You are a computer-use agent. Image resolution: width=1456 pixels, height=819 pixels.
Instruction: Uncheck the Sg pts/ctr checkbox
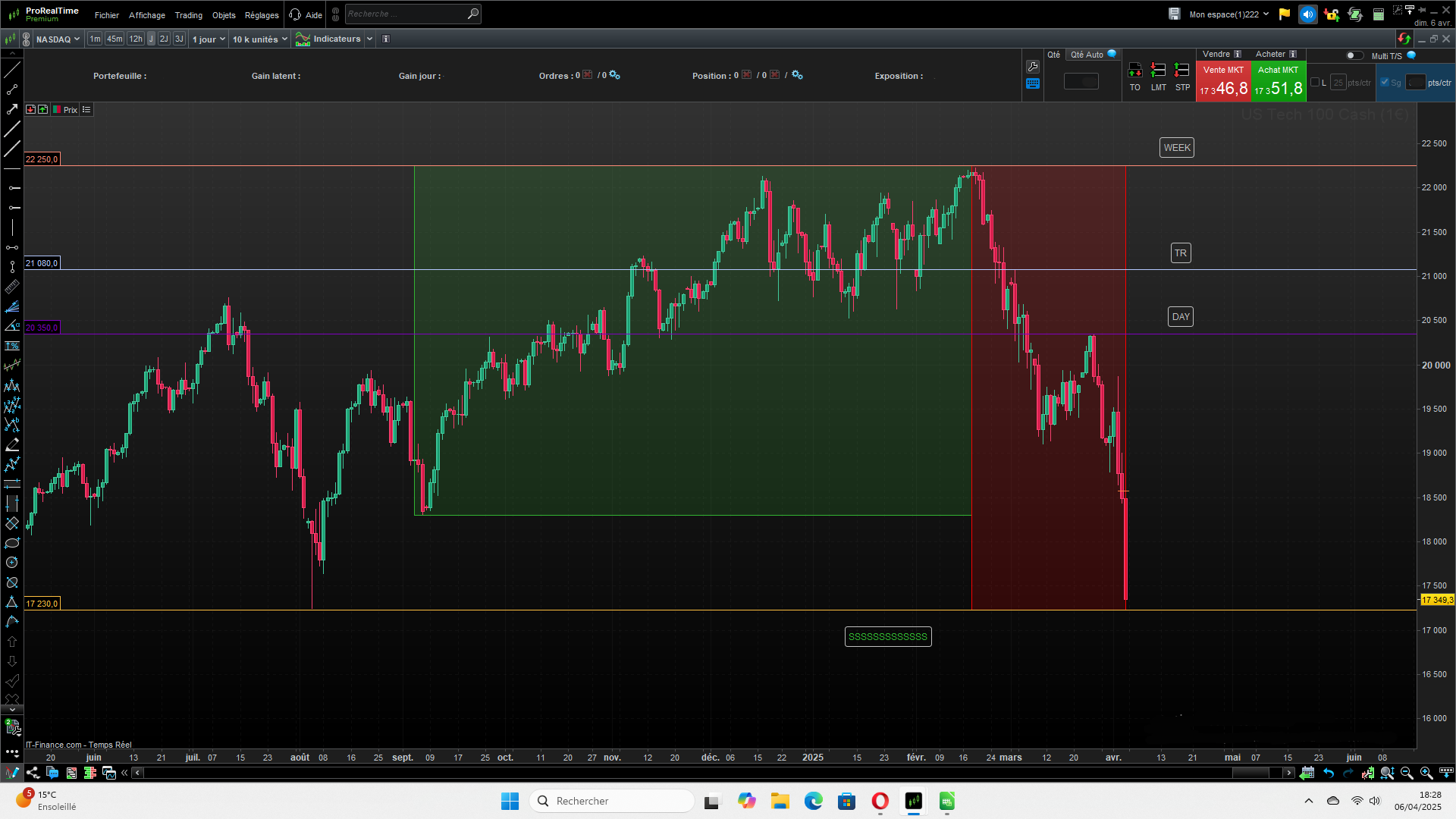tap(1385, 83)
